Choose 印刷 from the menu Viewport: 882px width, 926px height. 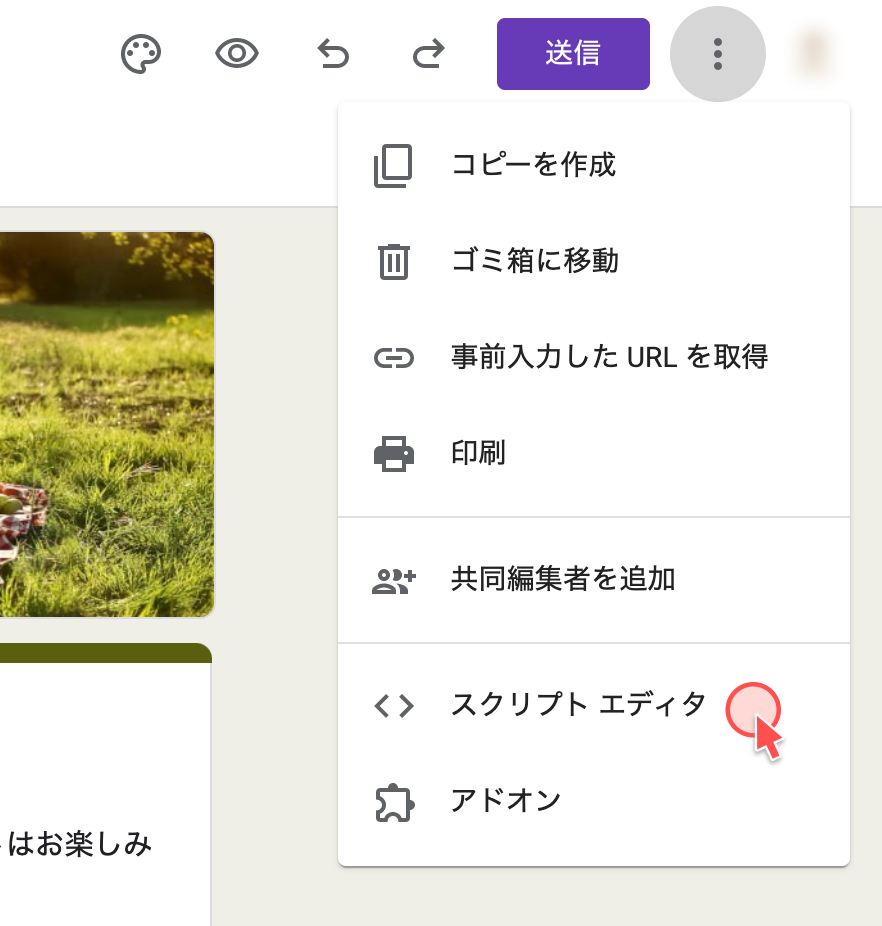click(594, 453)
